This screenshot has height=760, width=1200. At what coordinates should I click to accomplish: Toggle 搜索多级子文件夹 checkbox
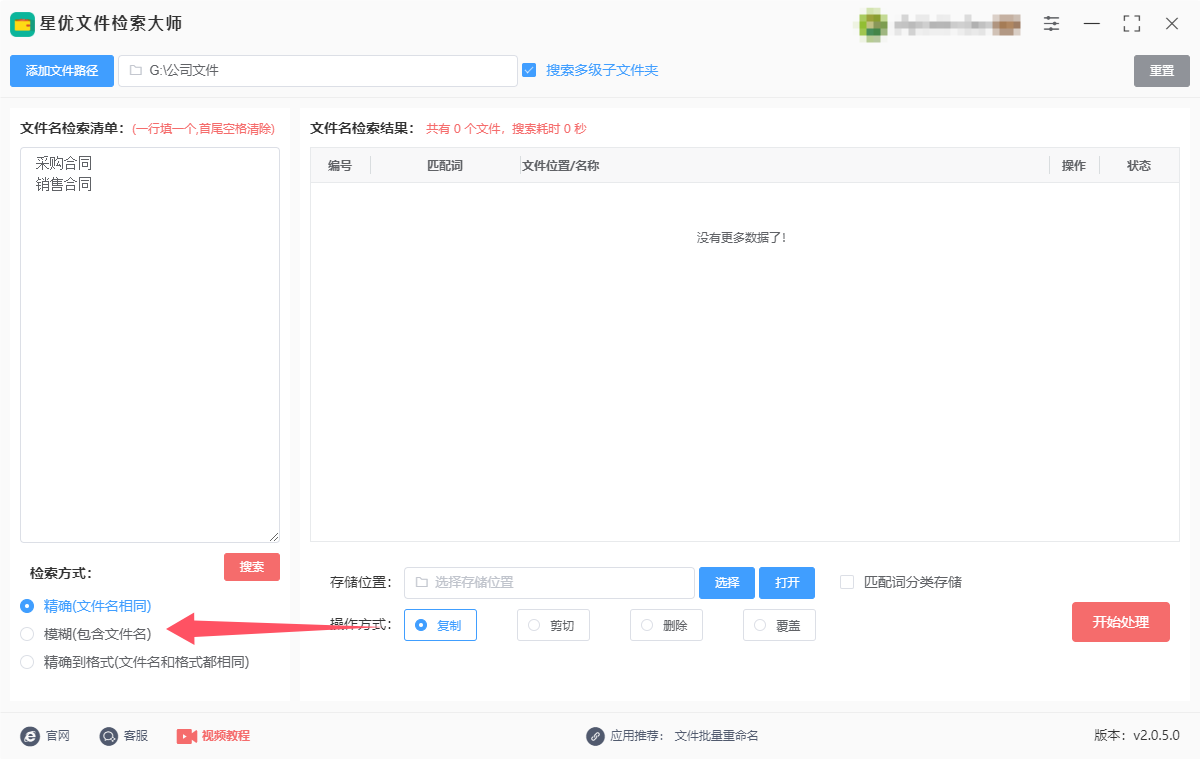[529, 70]
